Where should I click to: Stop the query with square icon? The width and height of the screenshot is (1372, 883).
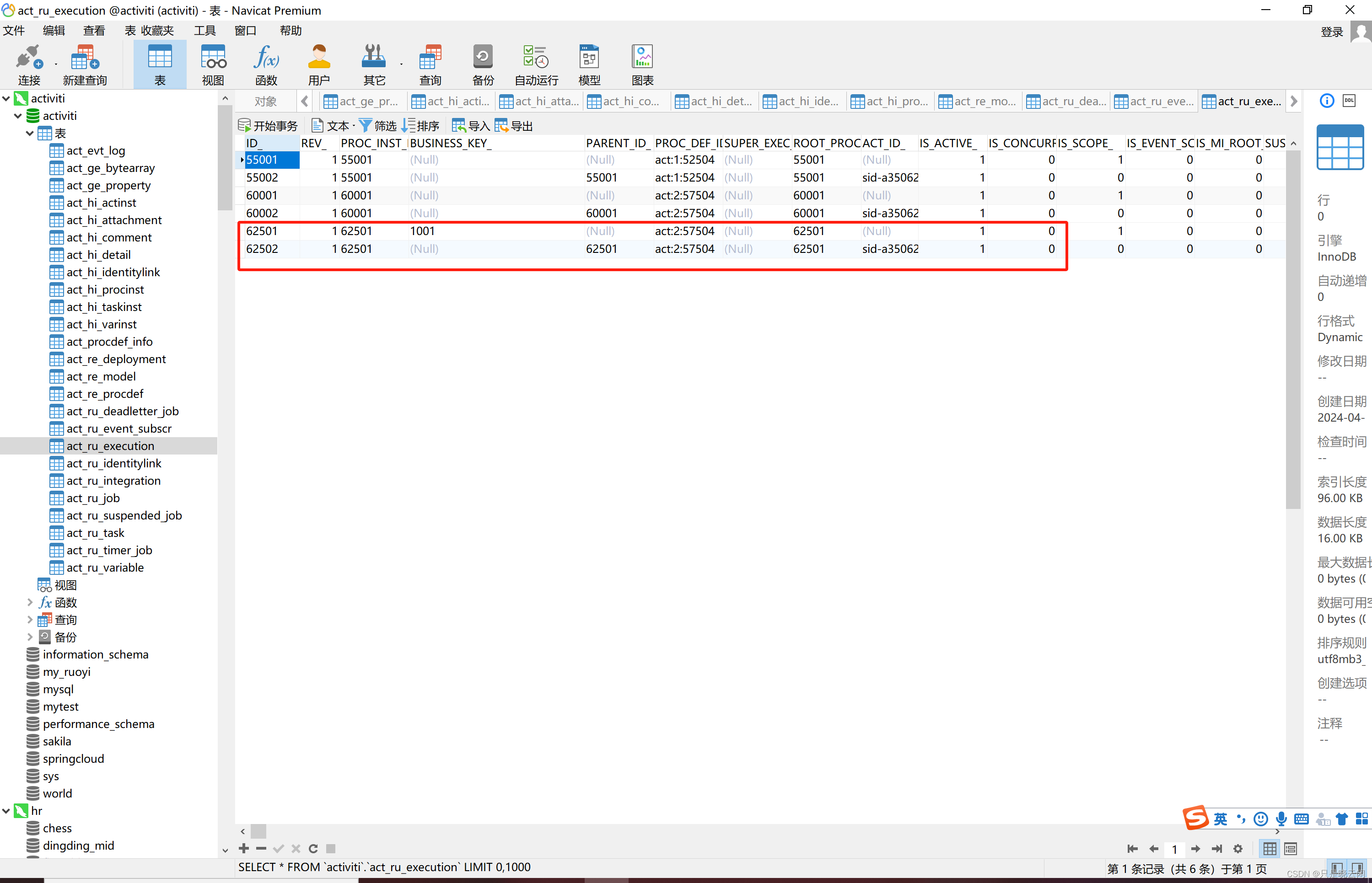pyautogui.click(x=330, y=848)
